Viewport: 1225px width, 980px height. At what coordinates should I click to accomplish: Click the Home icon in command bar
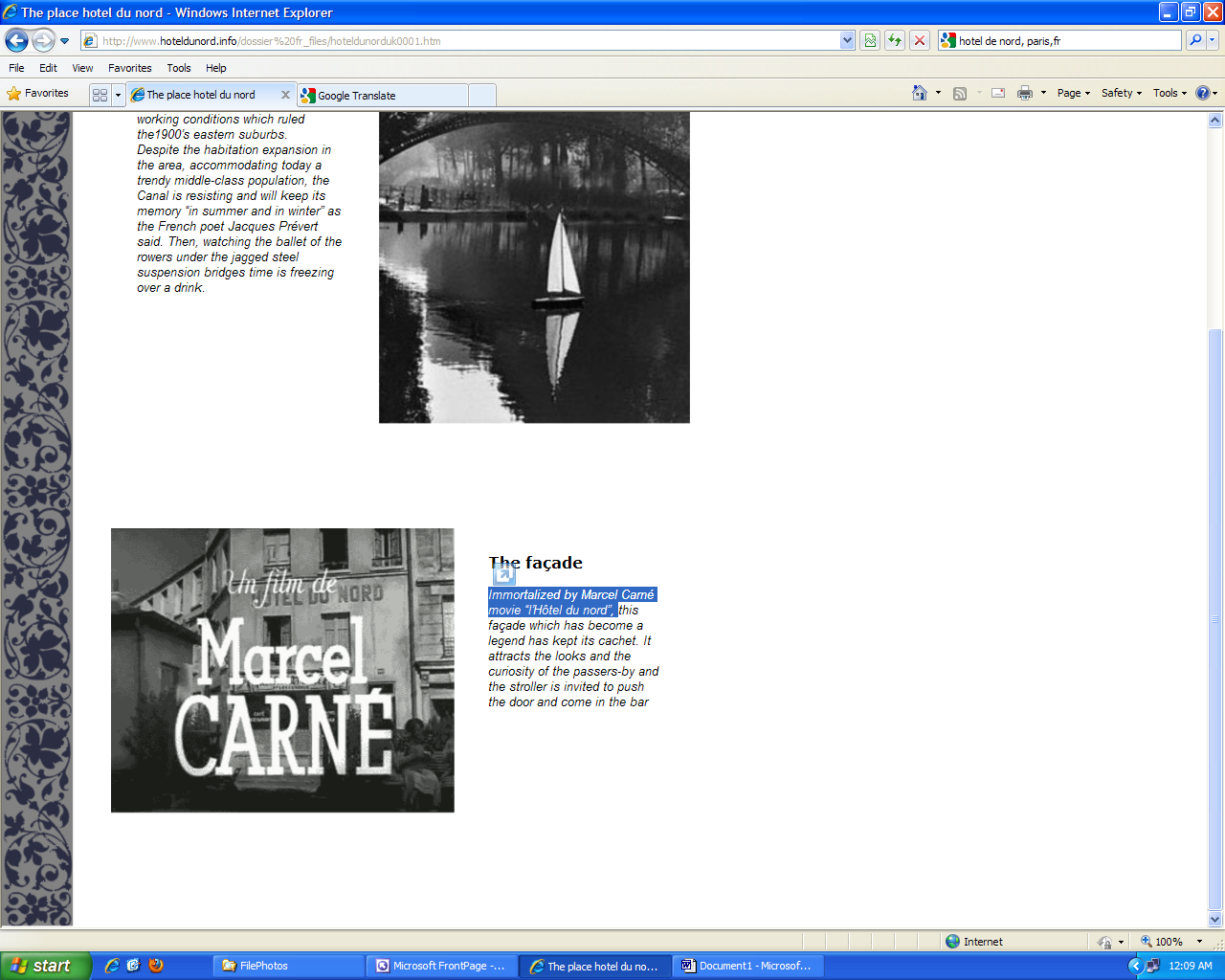[920, 93]
